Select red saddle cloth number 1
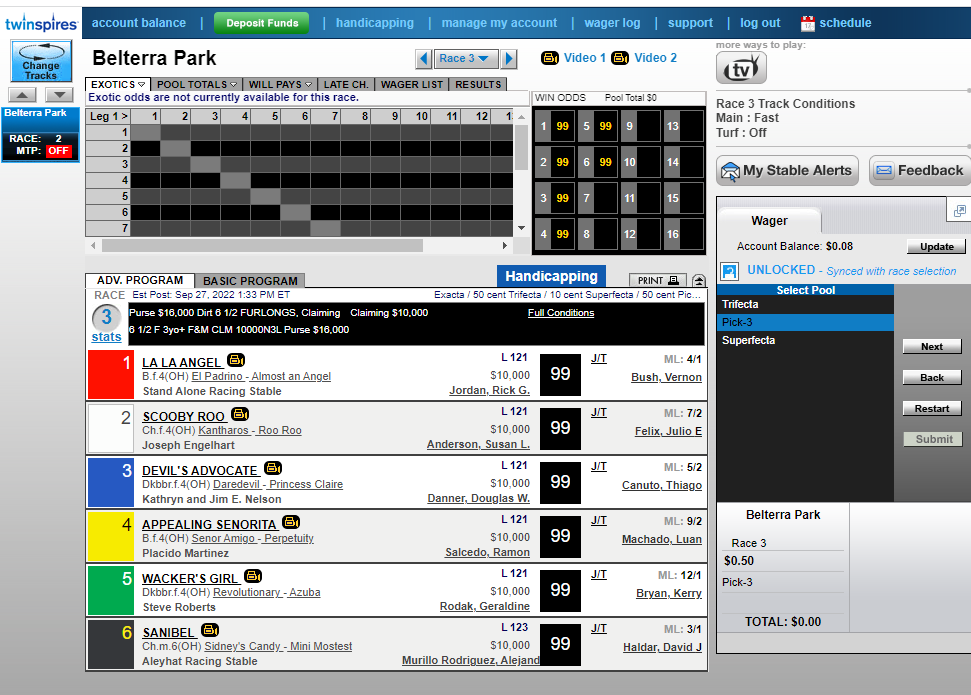 click(111, 374)
